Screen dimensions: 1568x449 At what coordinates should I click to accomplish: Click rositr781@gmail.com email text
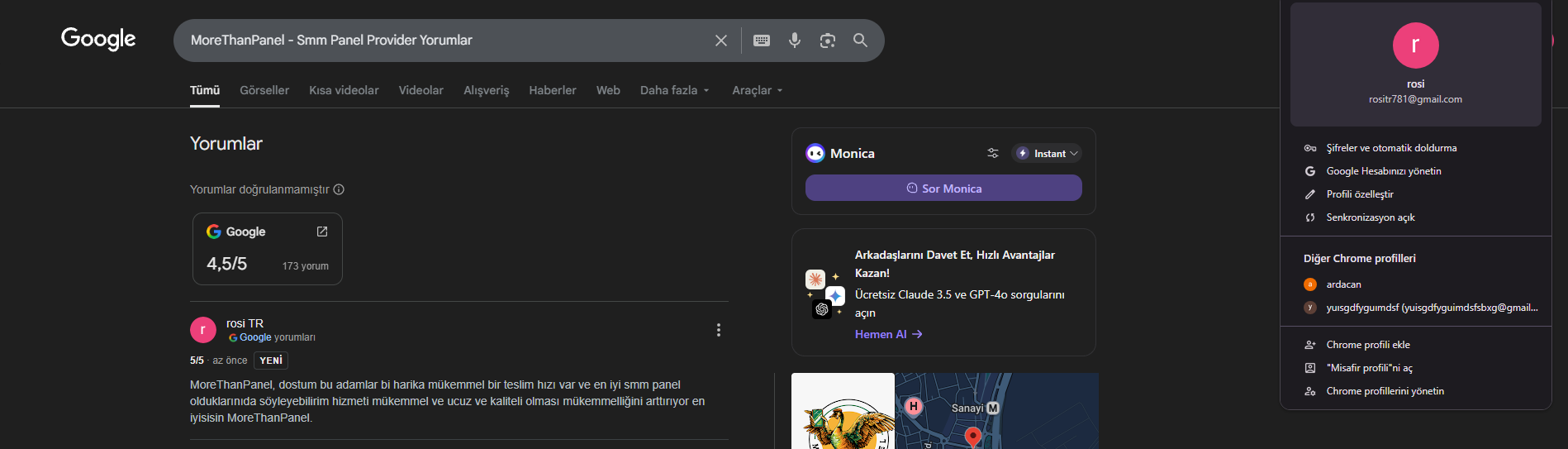coord(1416,99)
